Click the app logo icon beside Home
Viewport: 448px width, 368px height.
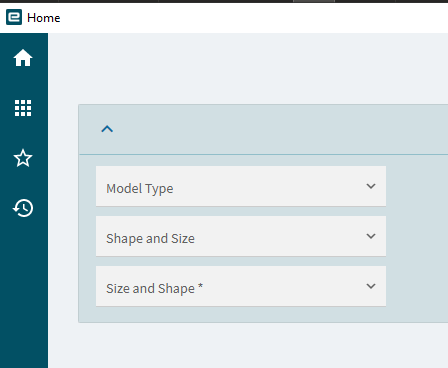point(14,17)
